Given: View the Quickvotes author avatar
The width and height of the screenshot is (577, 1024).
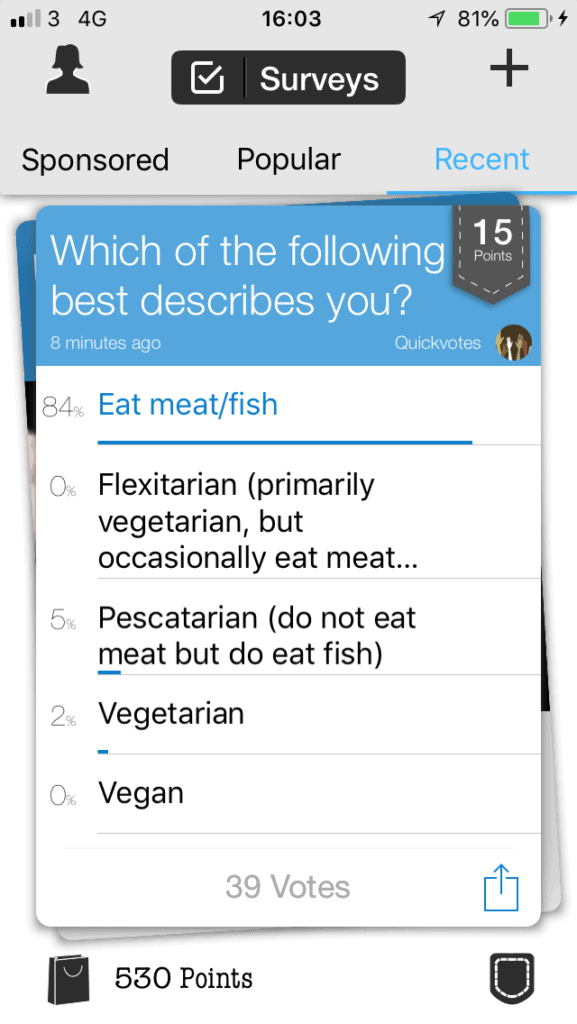Looking at the screenshot, I should pos(514,343).
